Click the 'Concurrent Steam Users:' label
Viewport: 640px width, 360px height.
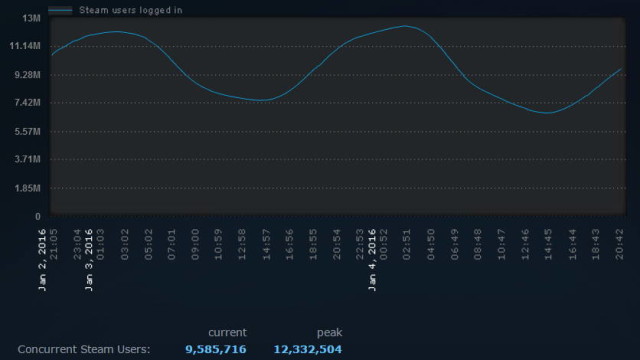click(84, 349)
